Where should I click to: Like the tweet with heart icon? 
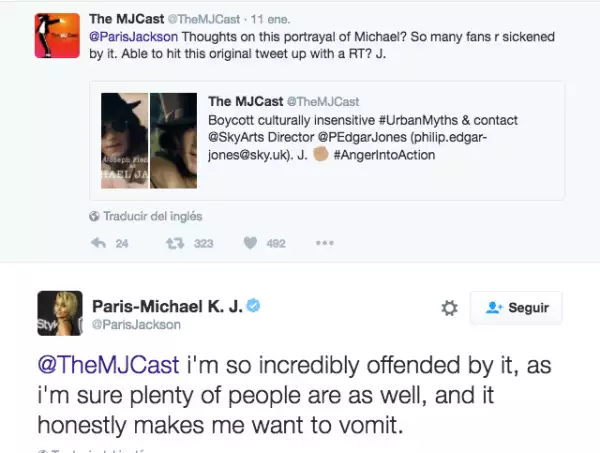250,242
